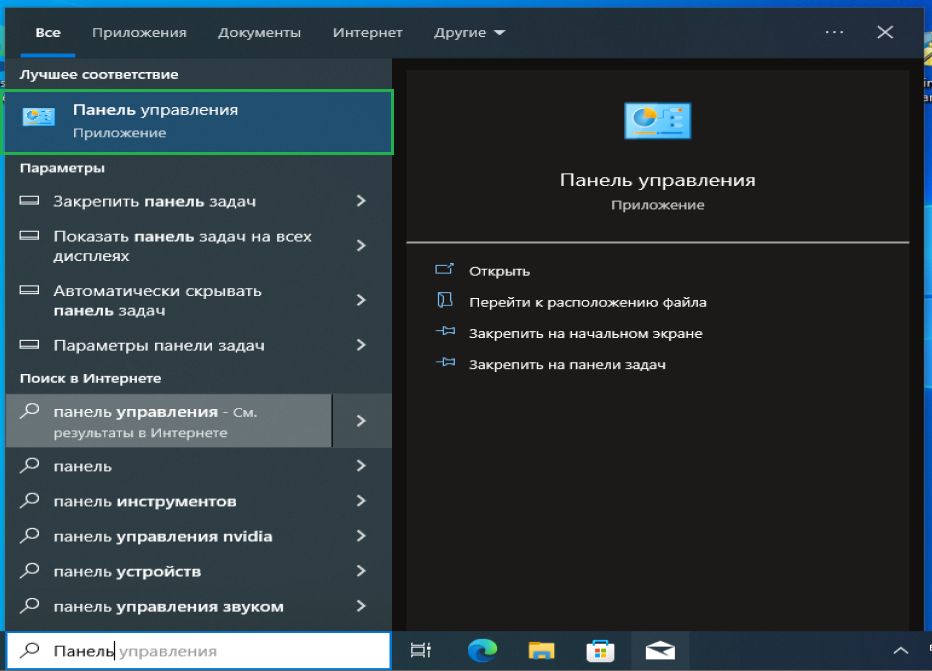Click the Control Panel icon in the preview pane
This screenshot has height=671, width=932.
click(657, 120)
